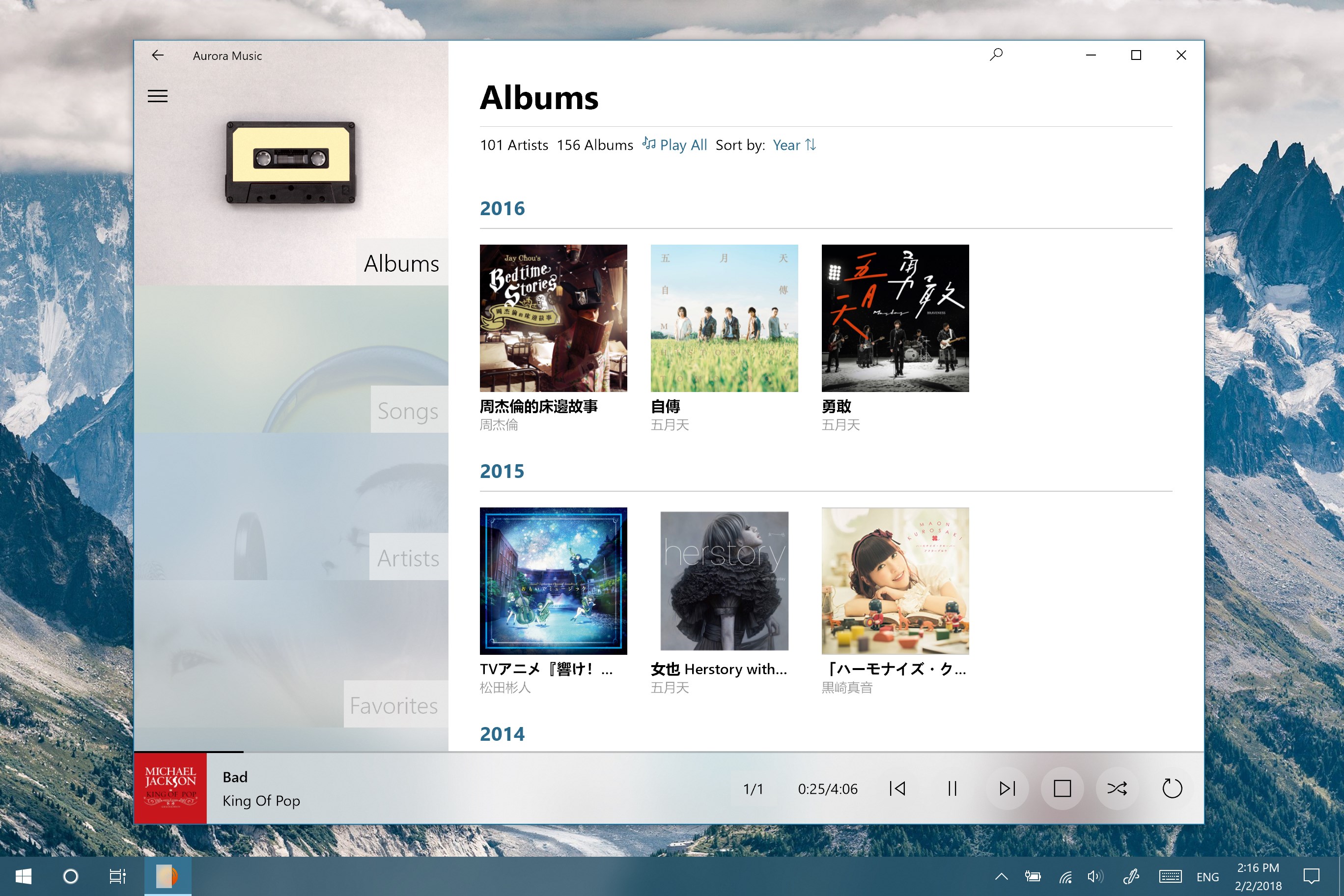The image size is (1344, 896).
Task: Switch to the Songs section
Action: coord(407,410)
